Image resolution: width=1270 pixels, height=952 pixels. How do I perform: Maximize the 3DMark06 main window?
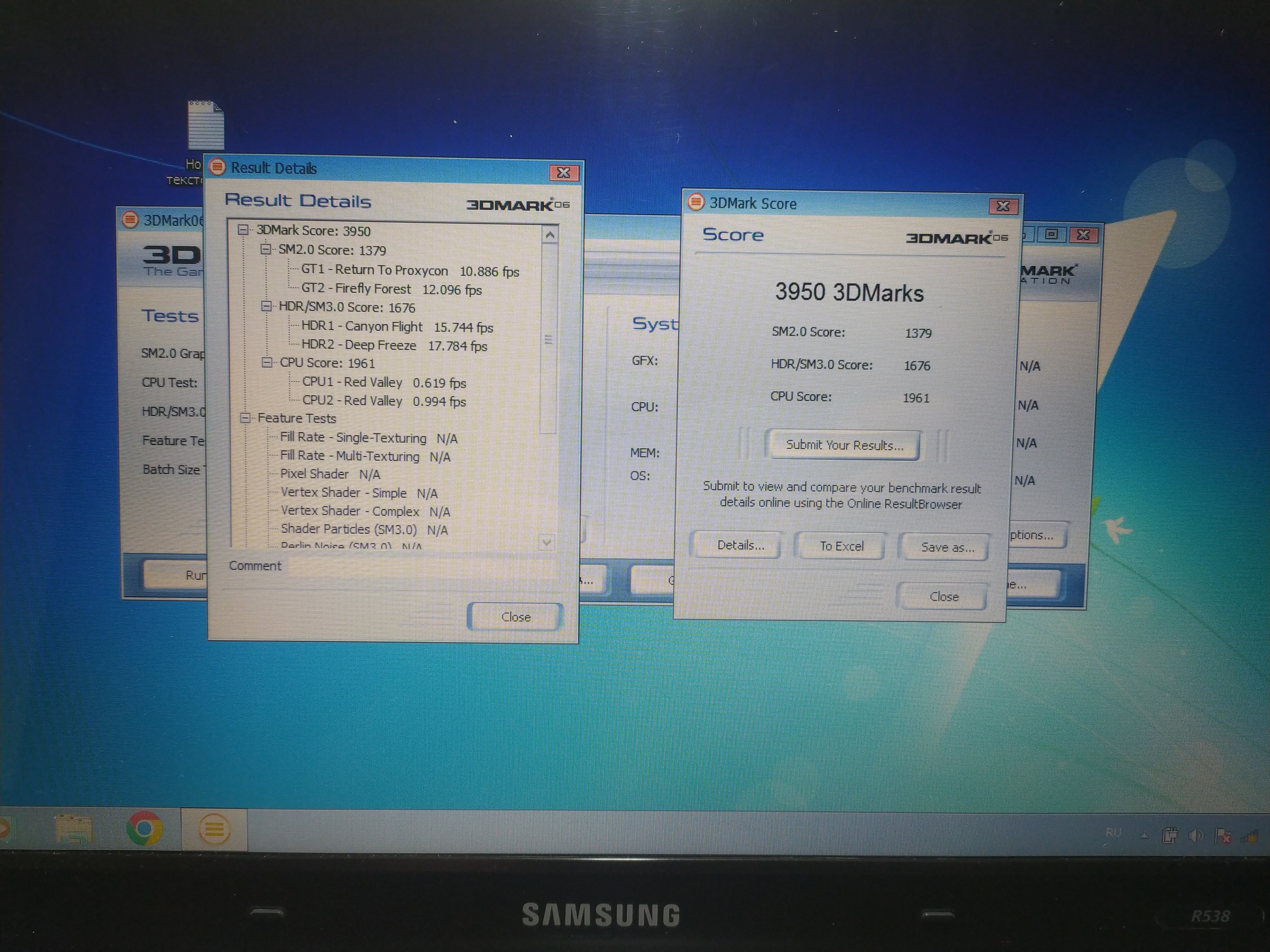[1052, 234]
